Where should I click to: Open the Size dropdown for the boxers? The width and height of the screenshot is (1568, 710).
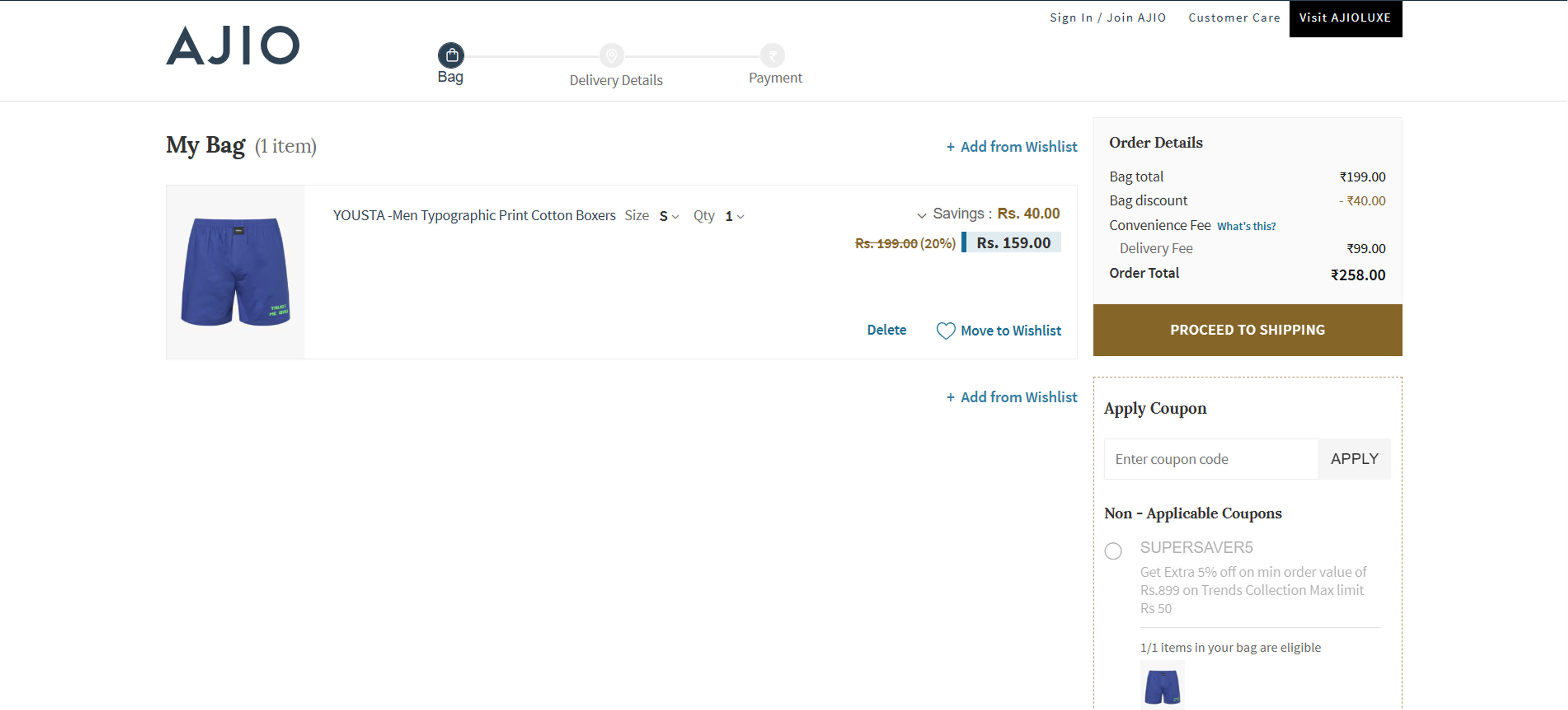(x=668, y=216)
